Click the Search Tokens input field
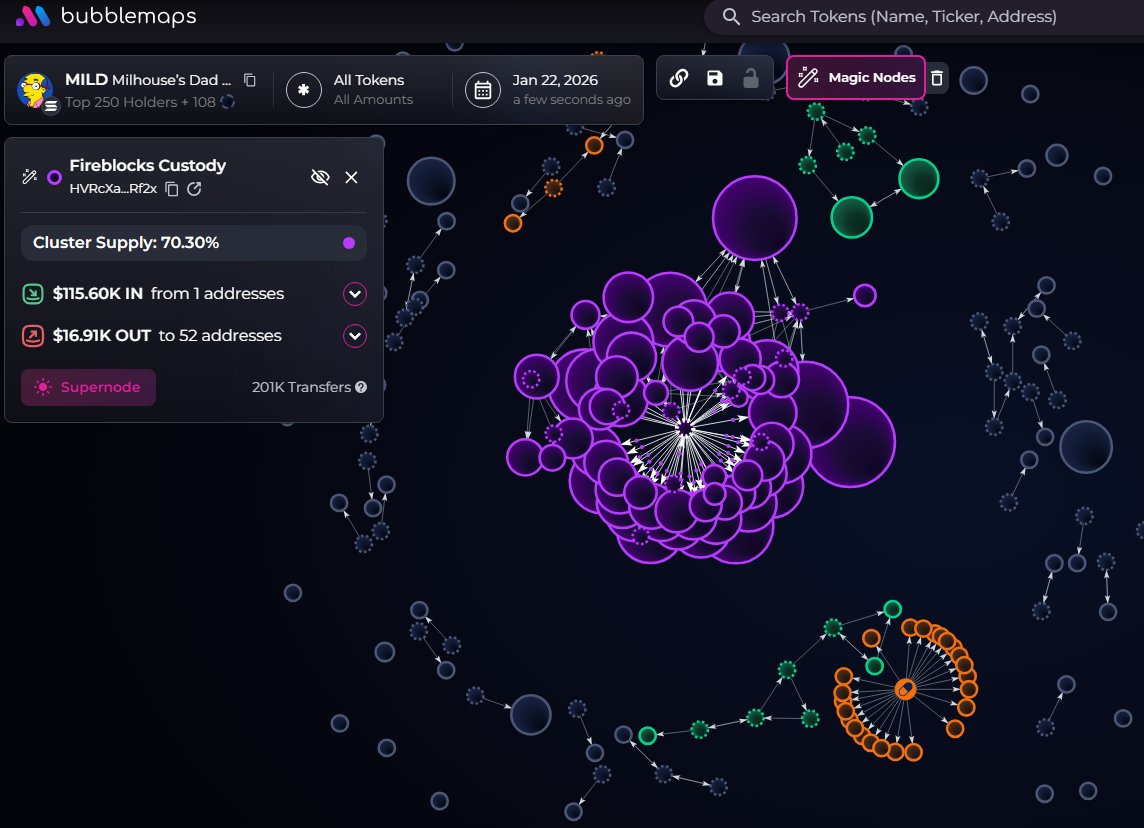 coord(923,17)
